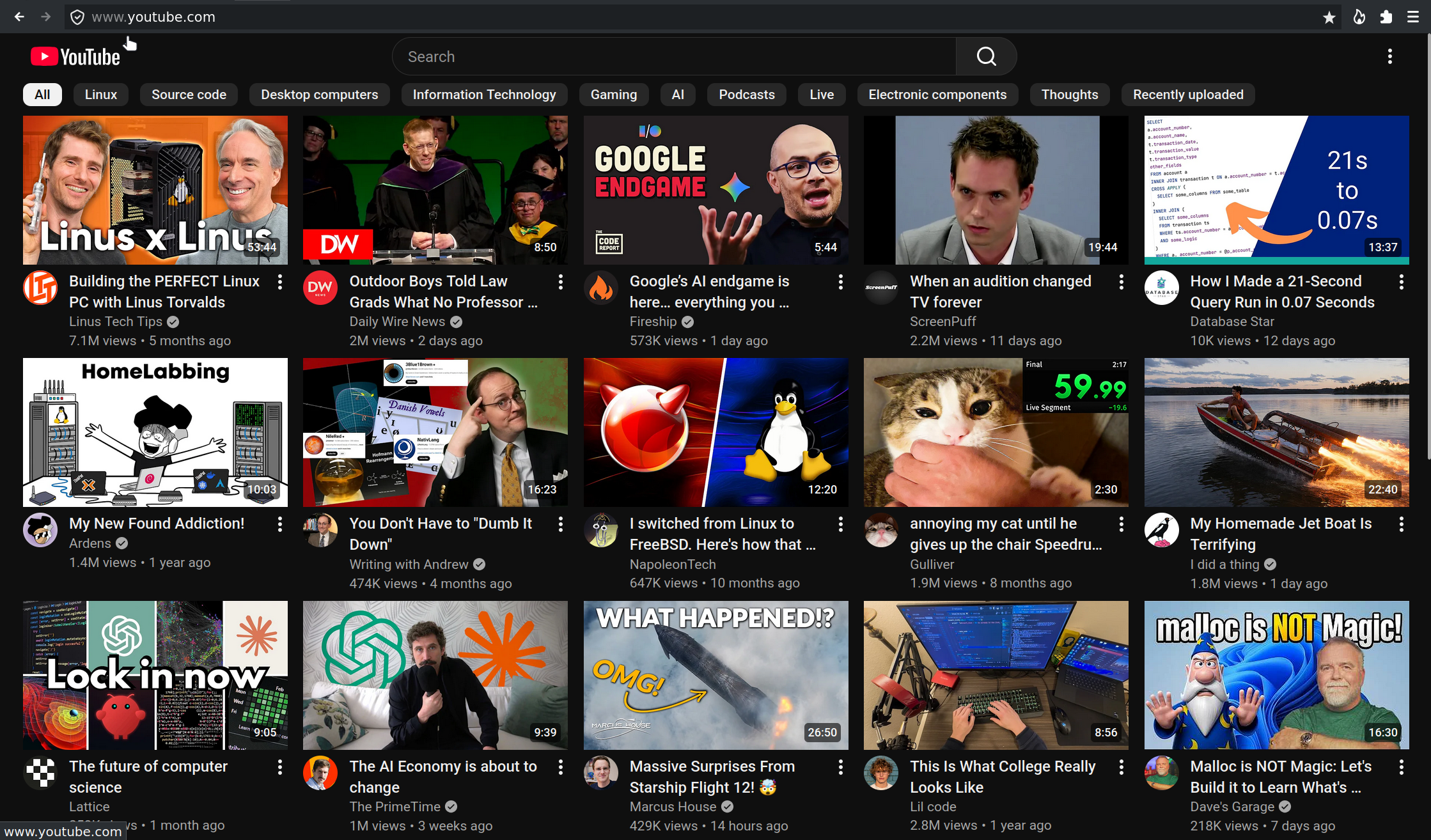The width and height of the screenshot is (1431, 840).
Task: Open Database Star channel avatar
Action: point(1162,288)
